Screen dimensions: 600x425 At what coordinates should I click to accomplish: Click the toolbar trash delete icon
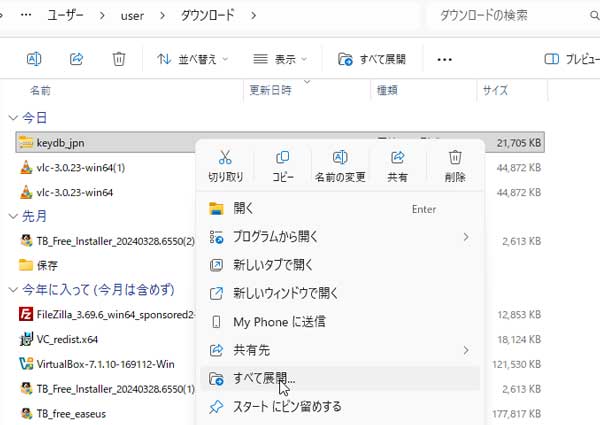coord(119,59)
